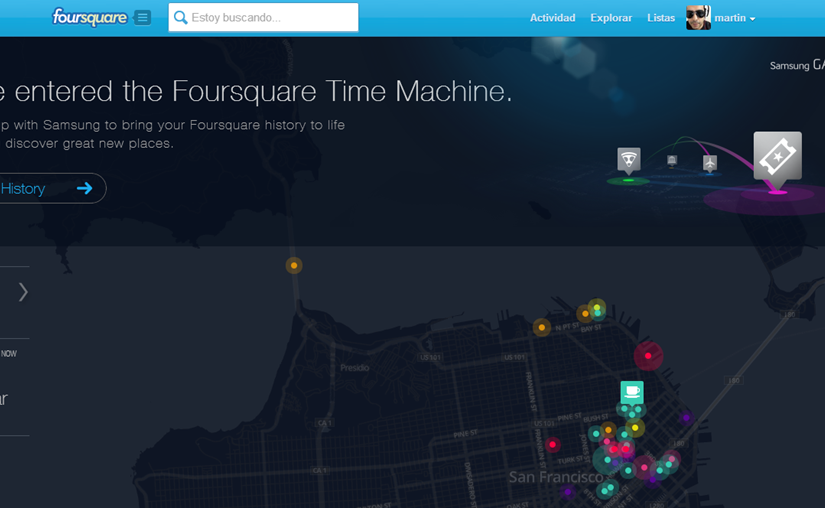
Task: Select the pizza category pin
Action: [x=629, y=160]
